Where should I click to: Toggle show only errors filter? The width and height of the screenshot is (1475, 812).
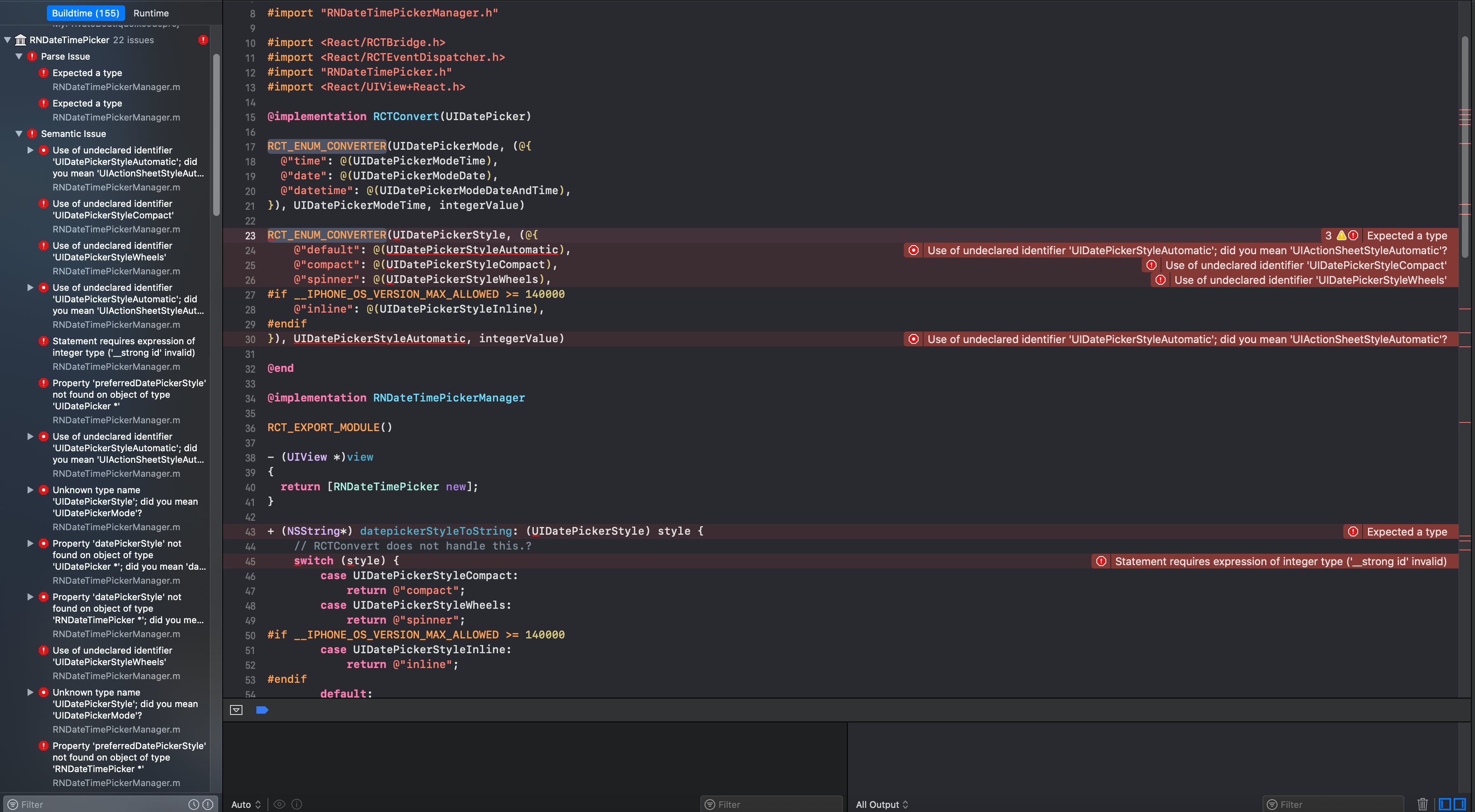tap(208, 805)
